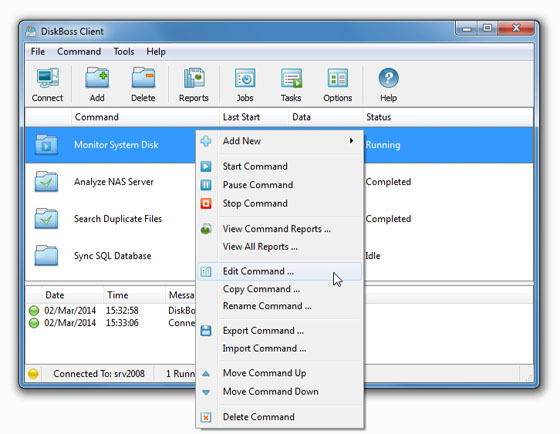Open Reports from the toolbar
The height and width of the screenshot is (434, 560).
[x=194, y=78]
